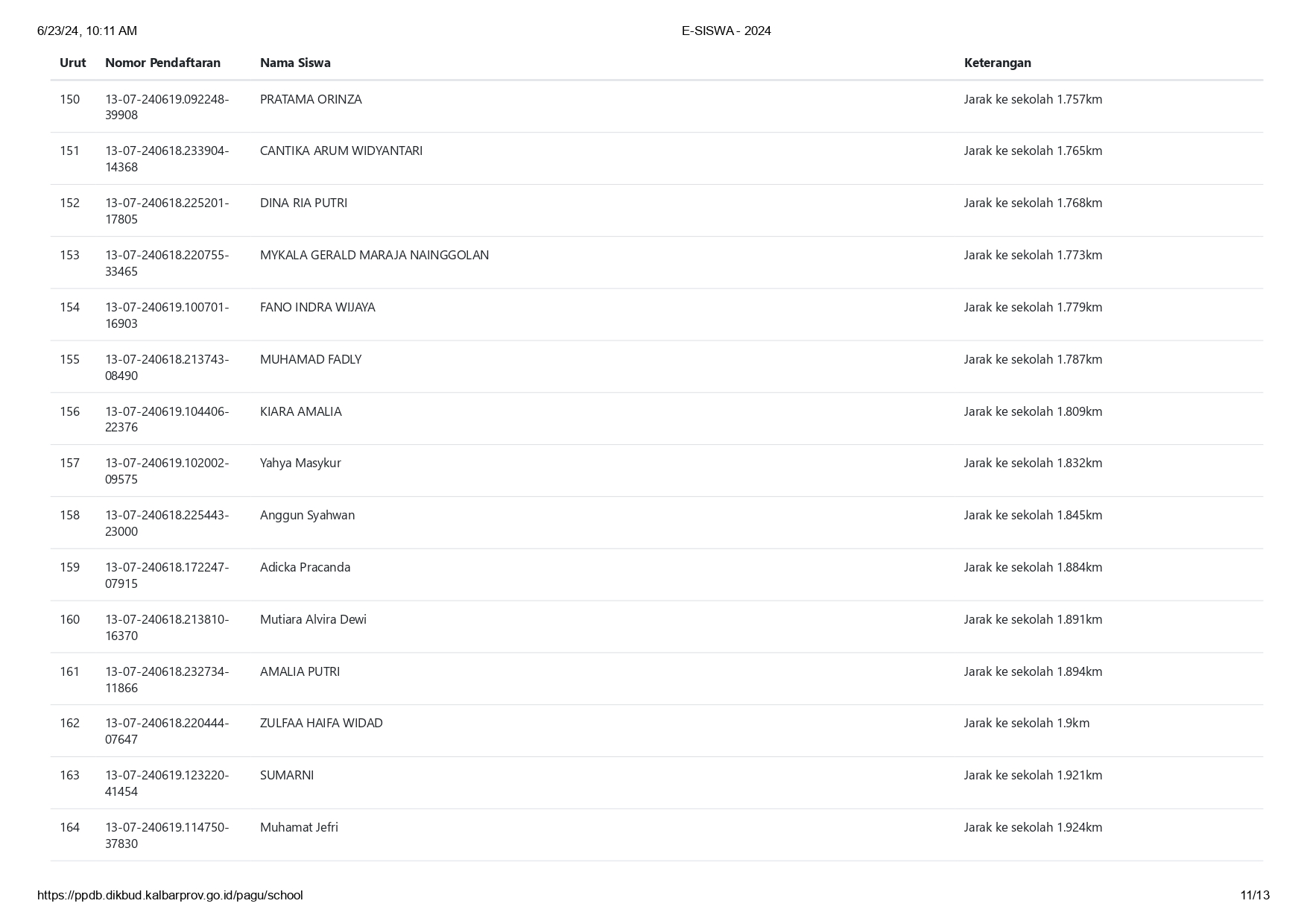
Task: Click the E-SISWA - 2024 page title
Action: [726, 31]
